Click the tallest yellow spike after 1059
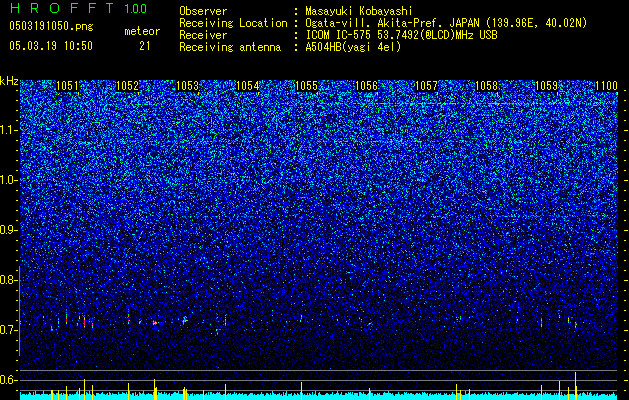Image resolution: width=629 pixels, height=400 pixels. coord(576,386)
